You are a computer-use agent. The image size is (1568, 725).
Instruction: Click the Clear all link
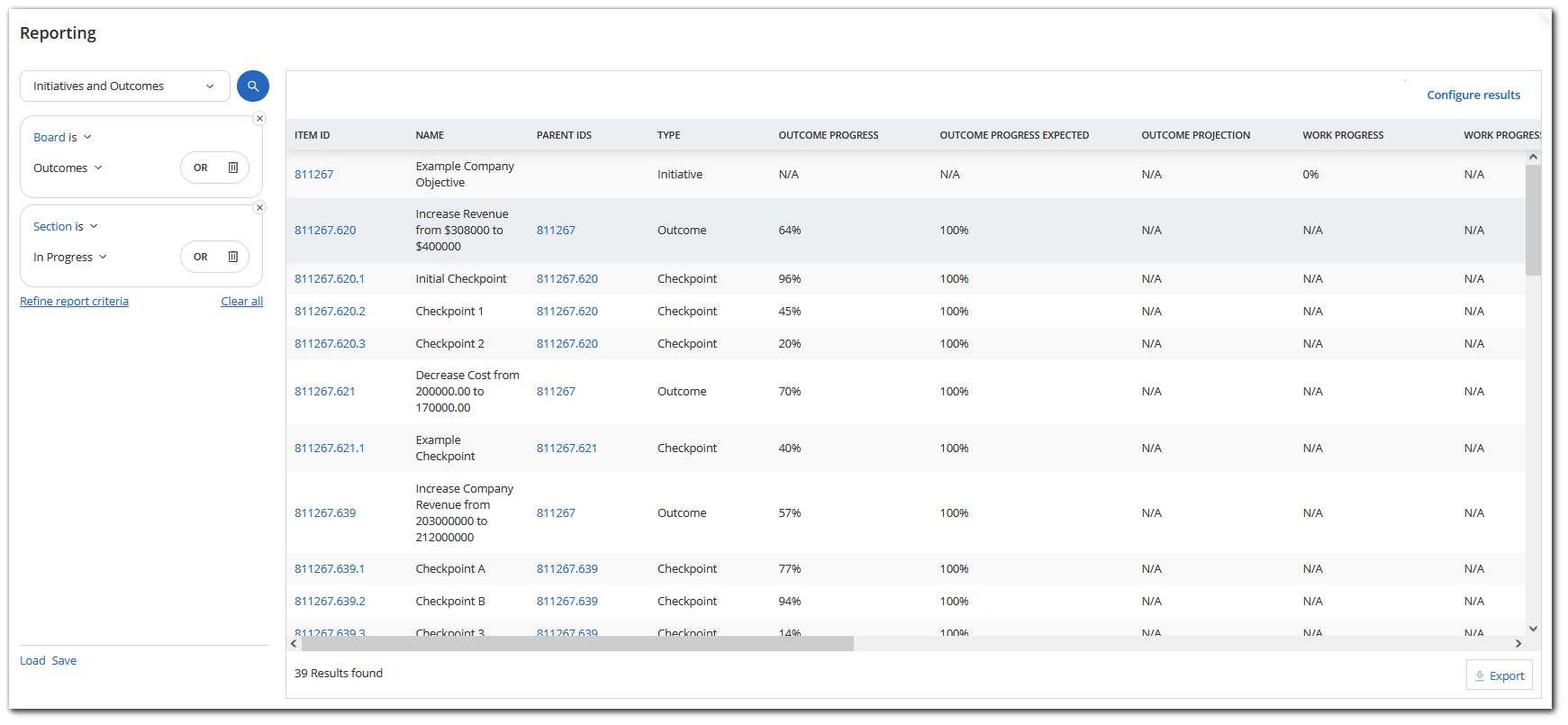point(242,301)
